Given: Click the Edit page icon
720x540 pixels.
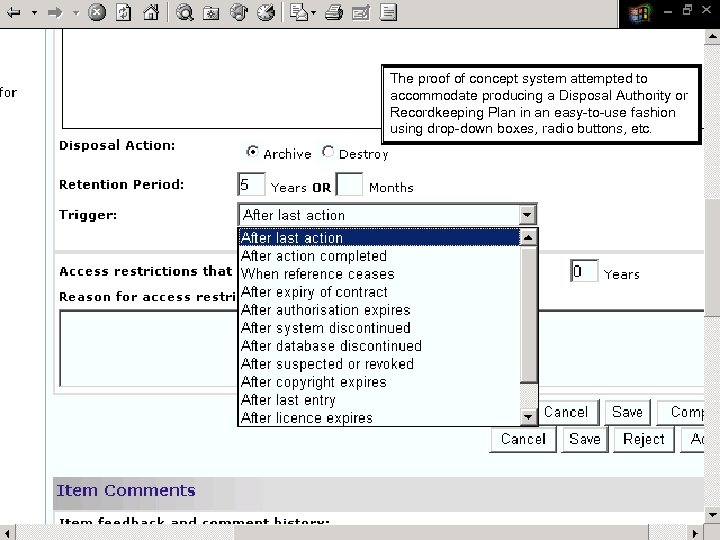Looking at the screenshot, I should point(360,13).
